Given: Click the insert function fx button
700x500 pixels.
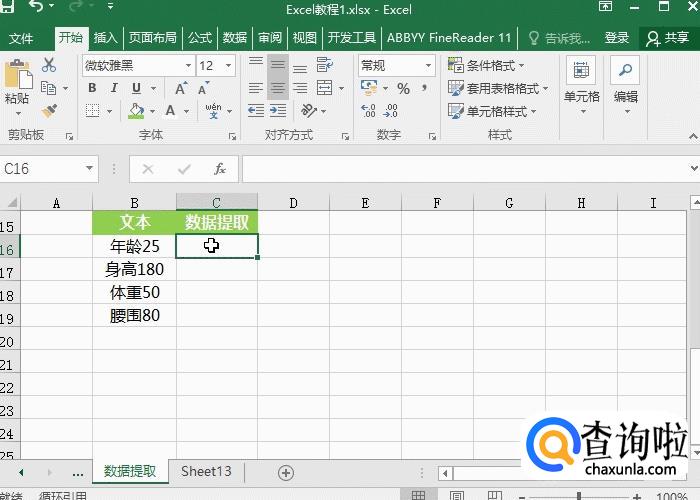Looking at the screenshot, I should coord(220,169).
